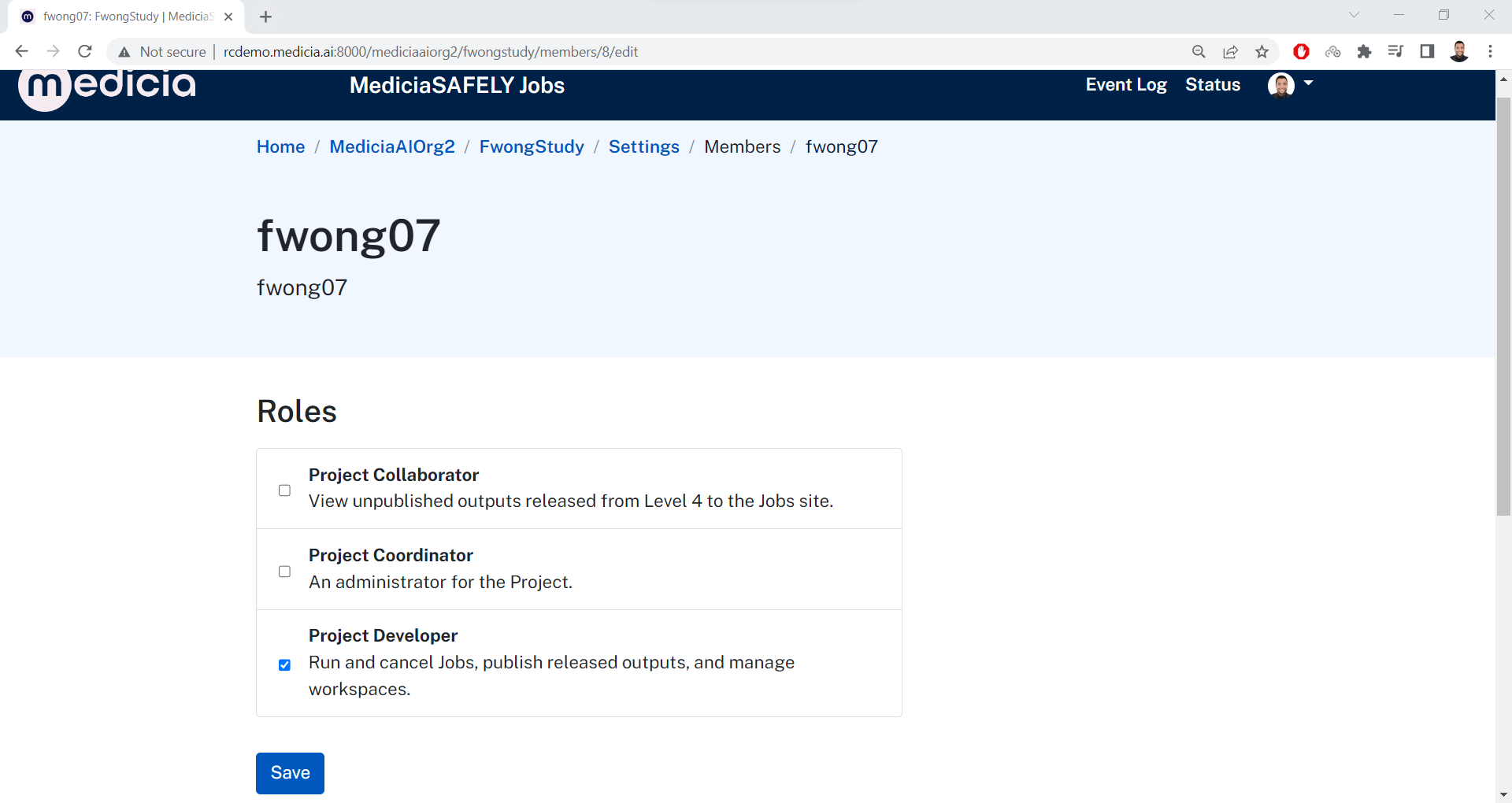Open FwongStudy breadcrumb link
Screen dimensions: 1512x803
[532, 146]
